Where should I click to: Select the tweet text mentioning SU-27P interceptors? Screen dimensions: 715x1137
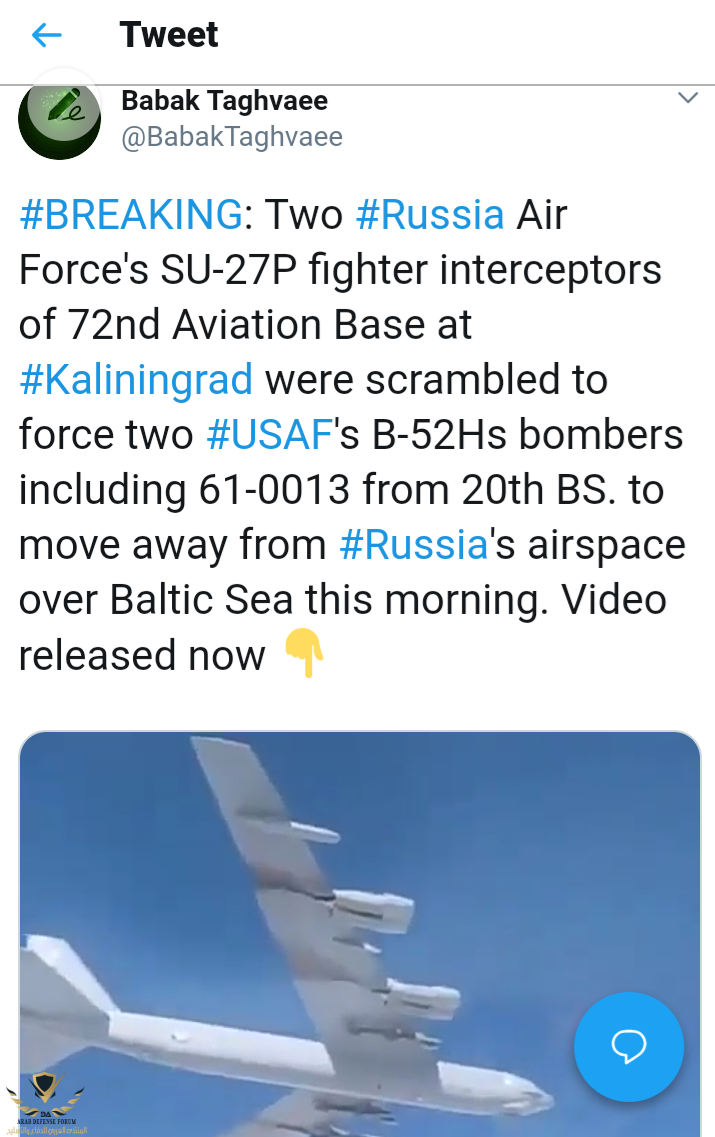tap(352, 435)
